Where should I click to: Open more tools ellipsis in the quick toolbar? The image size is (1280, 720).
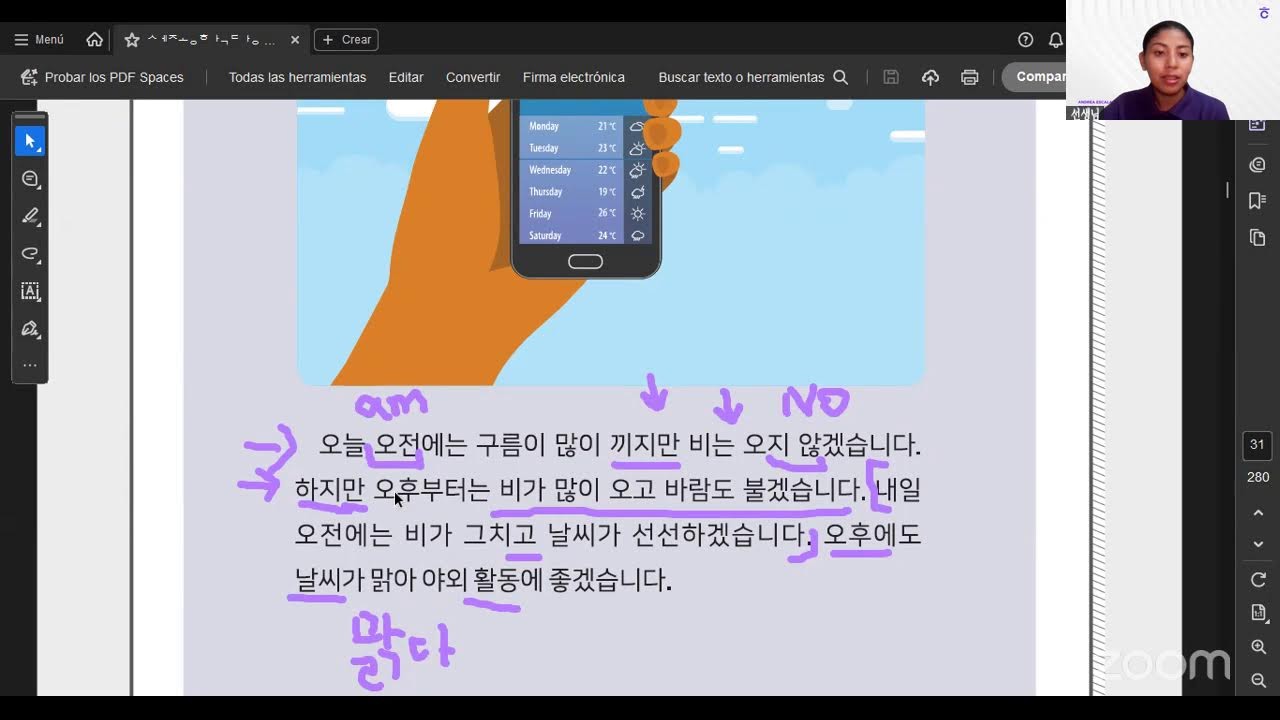pos(30,365)
